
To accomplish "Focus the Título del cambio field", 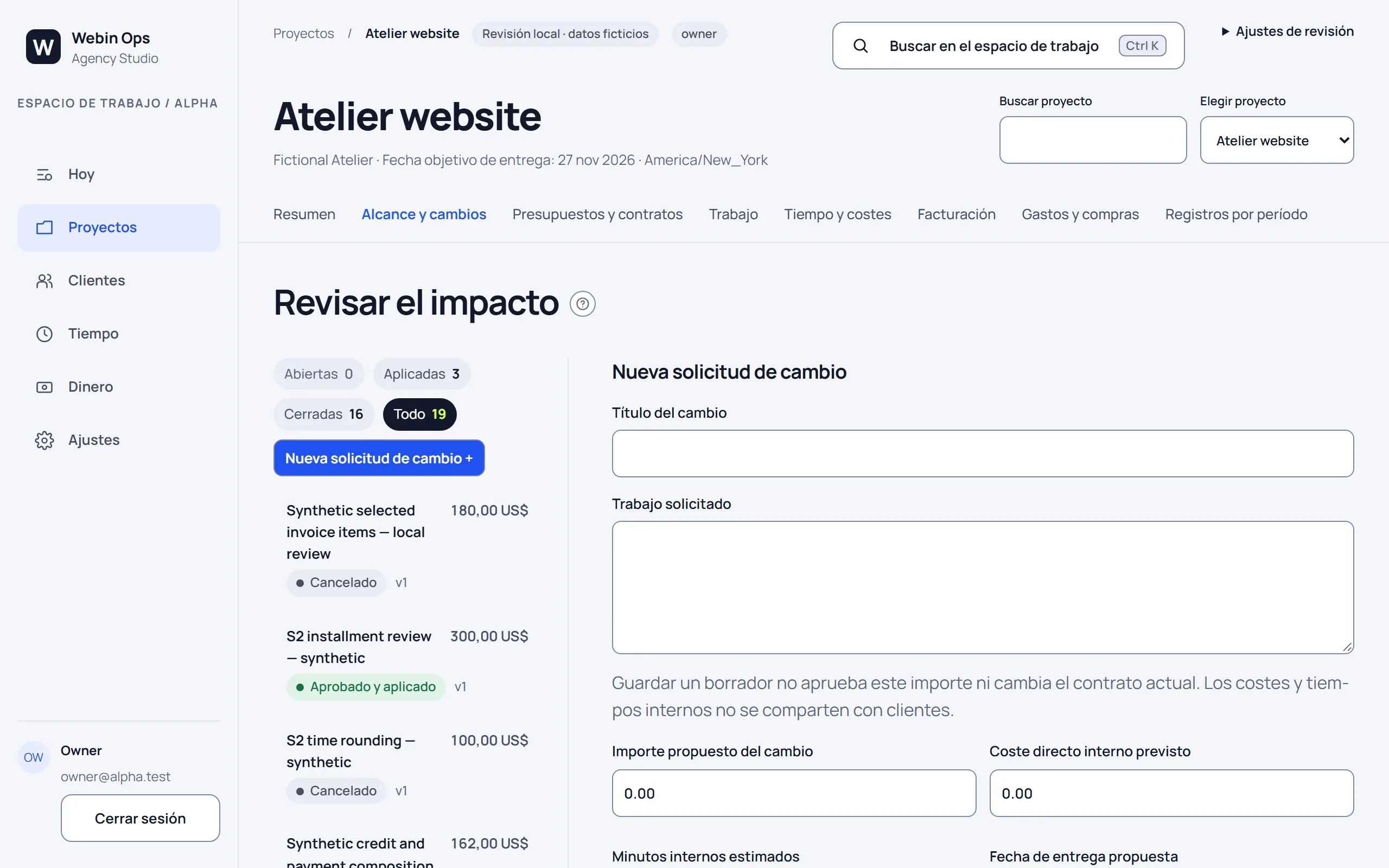I will [x=983, y=454].
